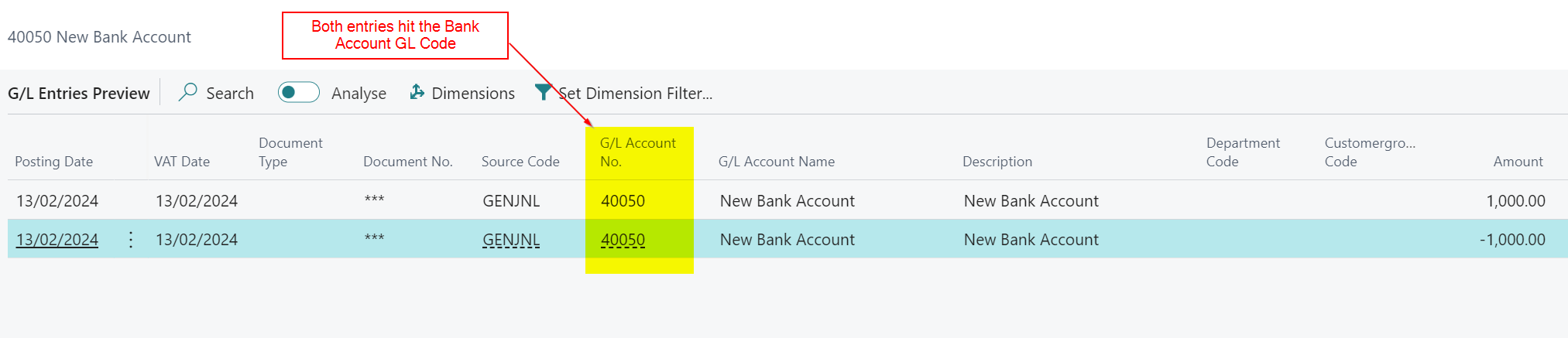The height and width of the screenshot is (338, 1568).
Task: Click the Search magnifier icon
Action: (187, 93)
